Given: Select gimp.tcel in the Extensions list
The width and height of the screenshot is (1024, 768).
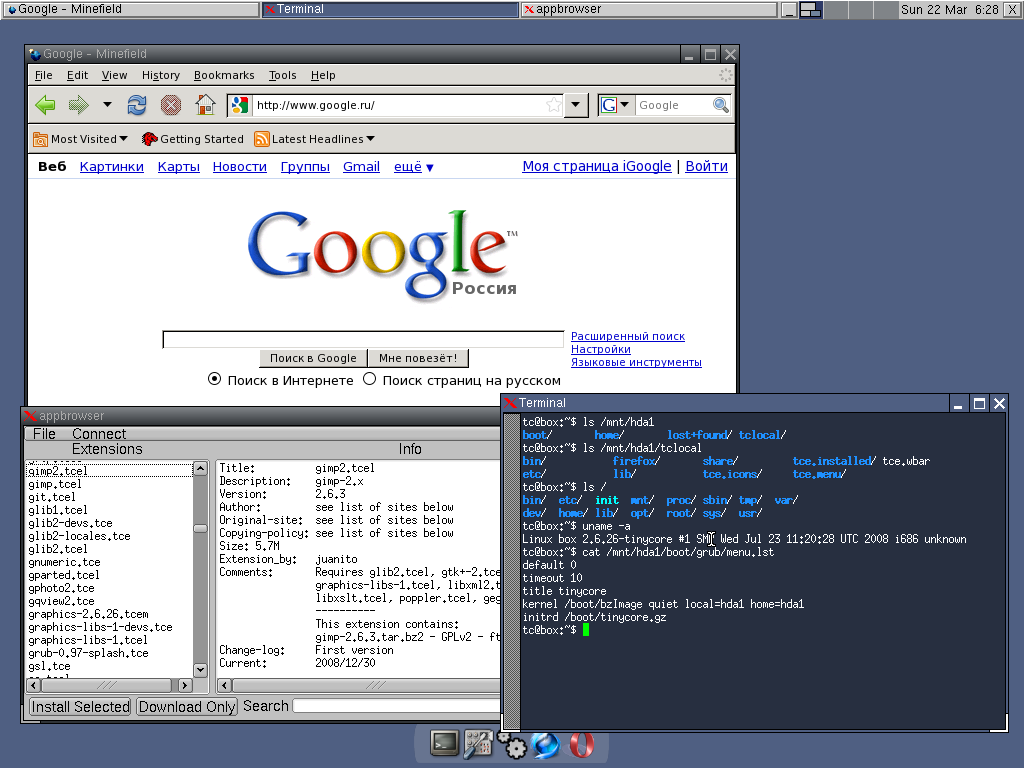Looking at the screenshot, I should coord(55,484).
